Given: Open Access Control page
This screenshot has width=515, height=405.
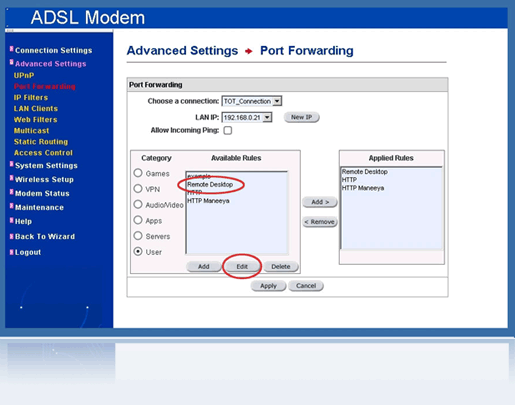Looking at the screenshot, I should [x=43, y=153].
